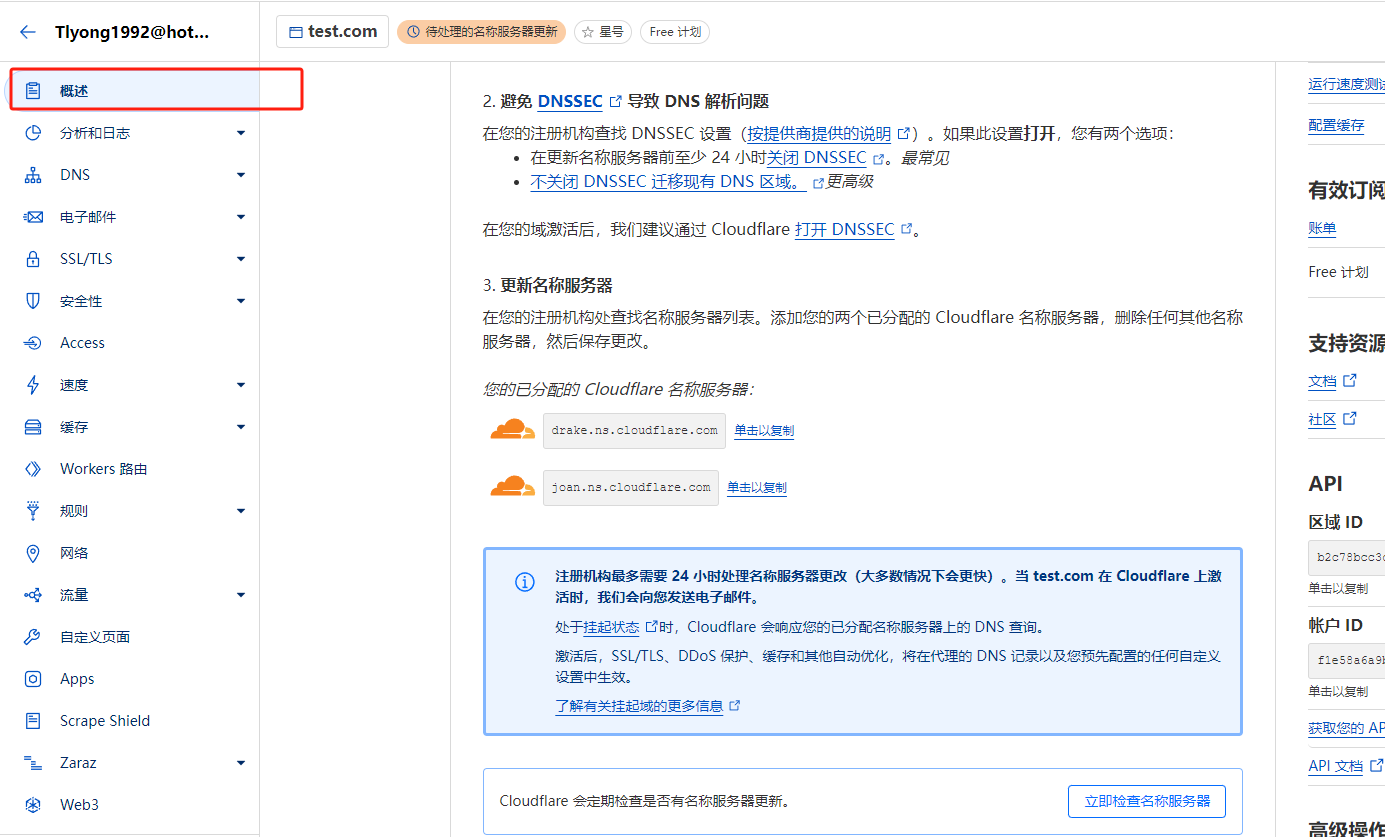The height and width of the screenshot is (837, 1385).
Task: Open the 按提供商提供的说明 link
Action: (x=819, y=133)
